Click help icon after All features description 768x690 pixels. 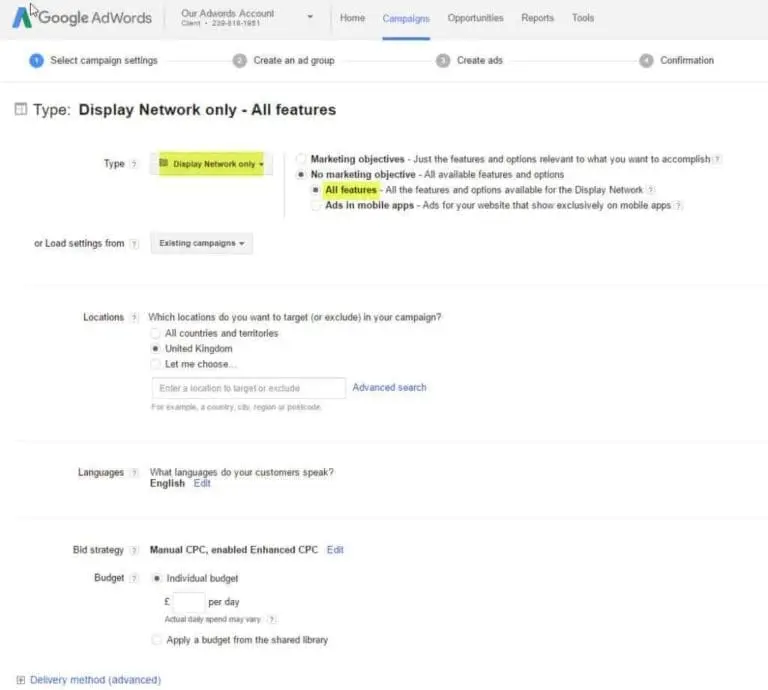650,190
